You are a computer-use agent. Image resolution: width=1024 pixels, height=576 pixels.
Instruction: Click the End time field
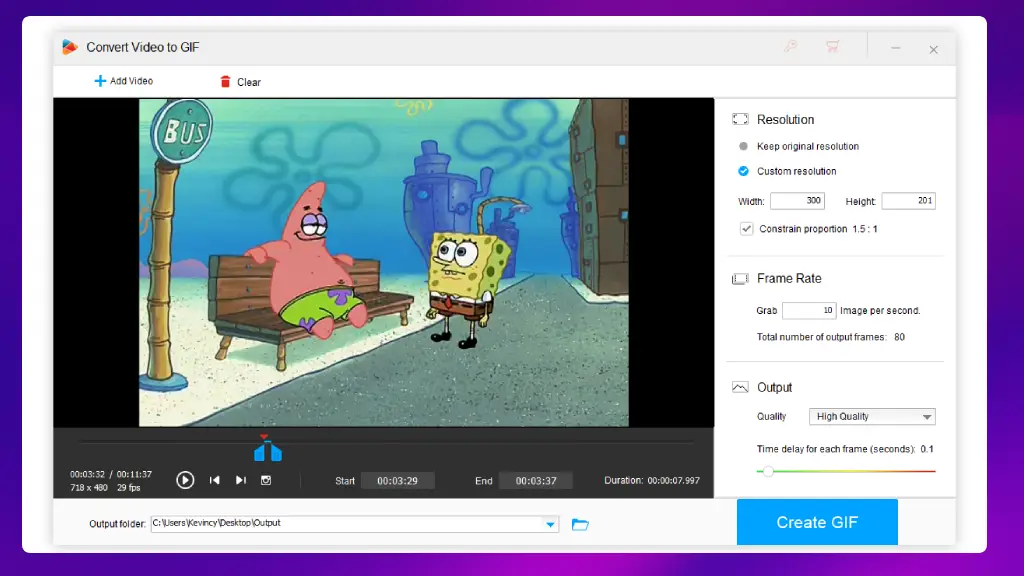[536, 481]
